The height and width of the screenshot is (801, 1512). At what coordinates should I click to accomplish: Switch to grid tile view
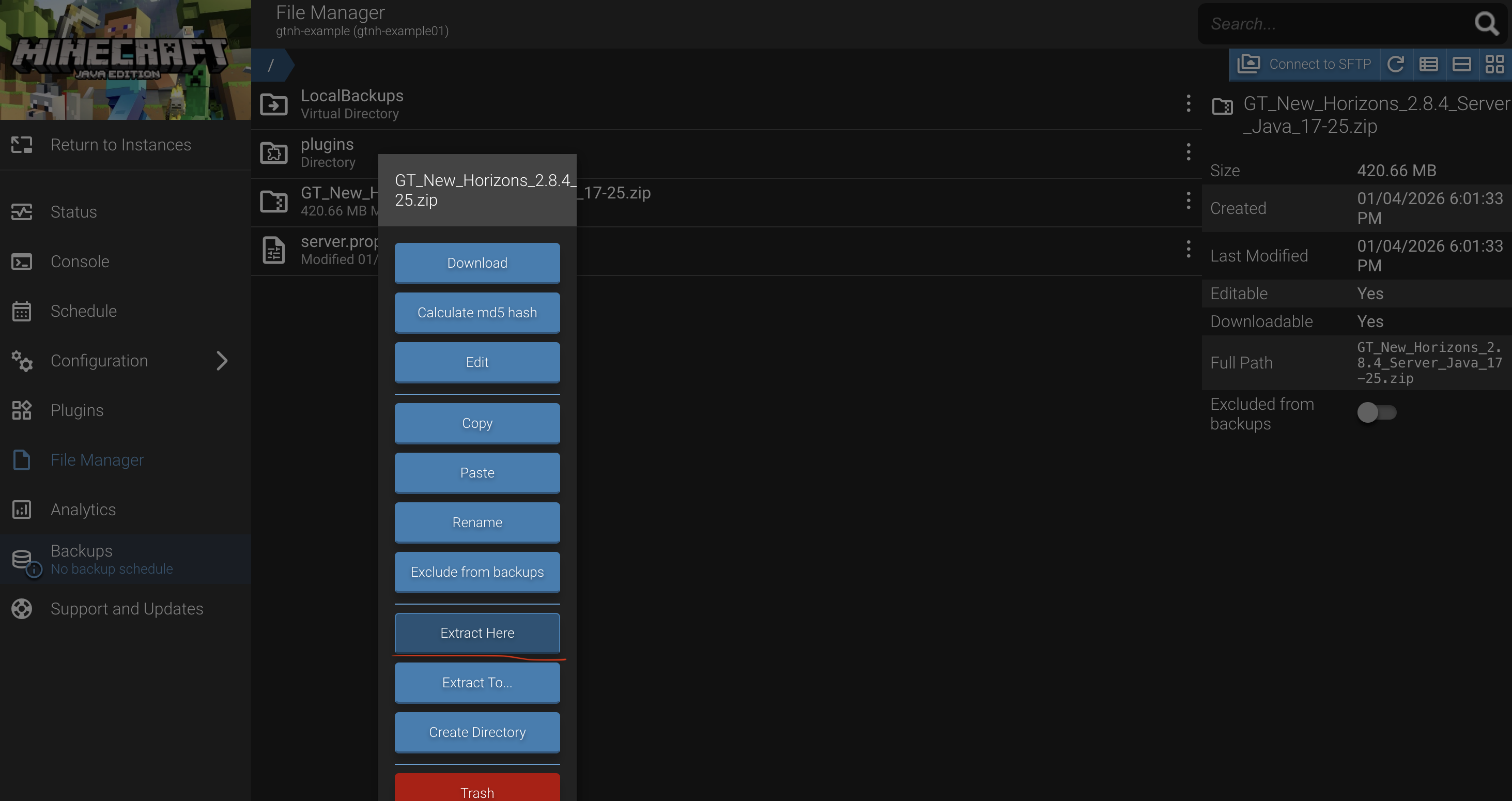pyautogui.click(x=1495, y=64)
